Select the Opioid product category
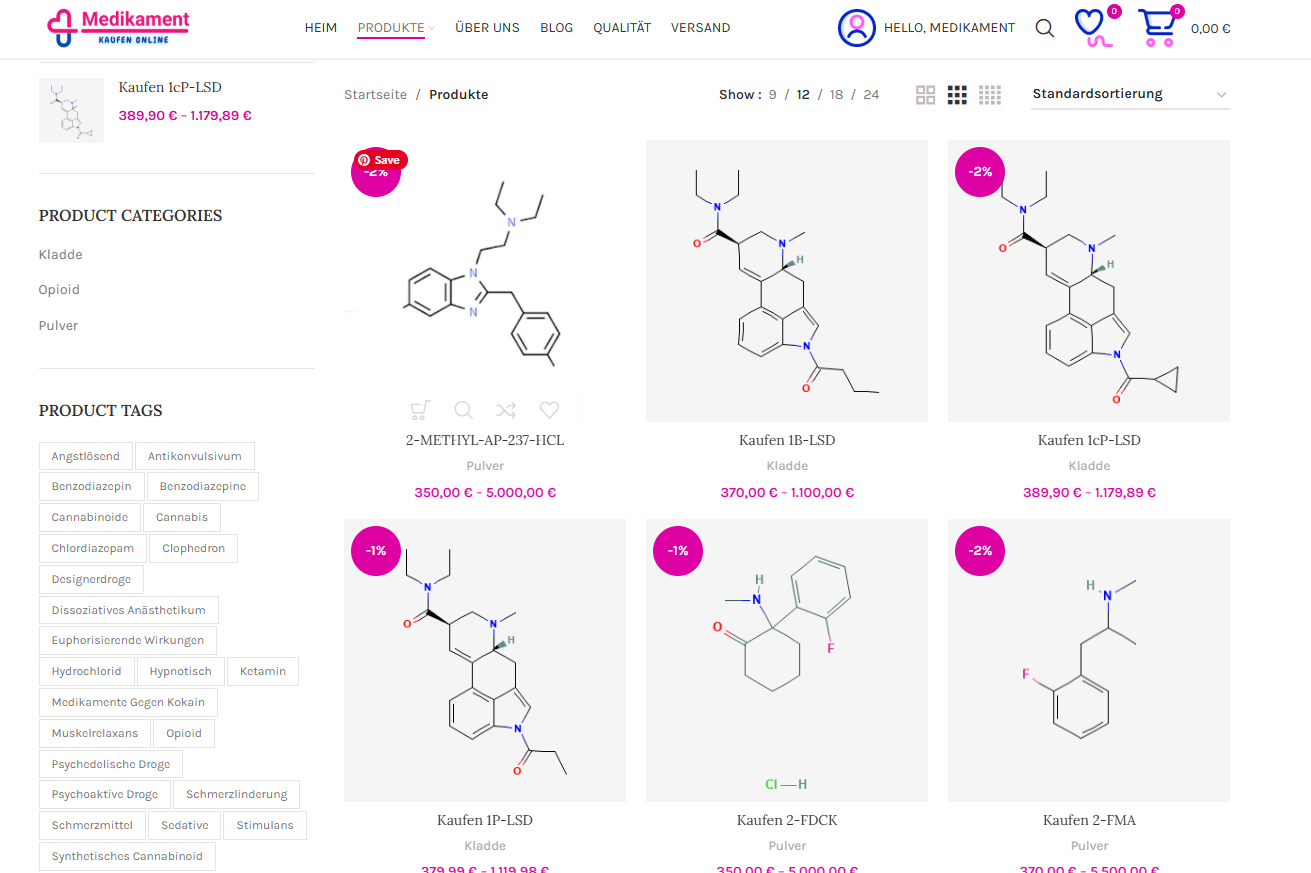Image resolution: width=1311 pixels, height=873 pixels. point(59,290)
